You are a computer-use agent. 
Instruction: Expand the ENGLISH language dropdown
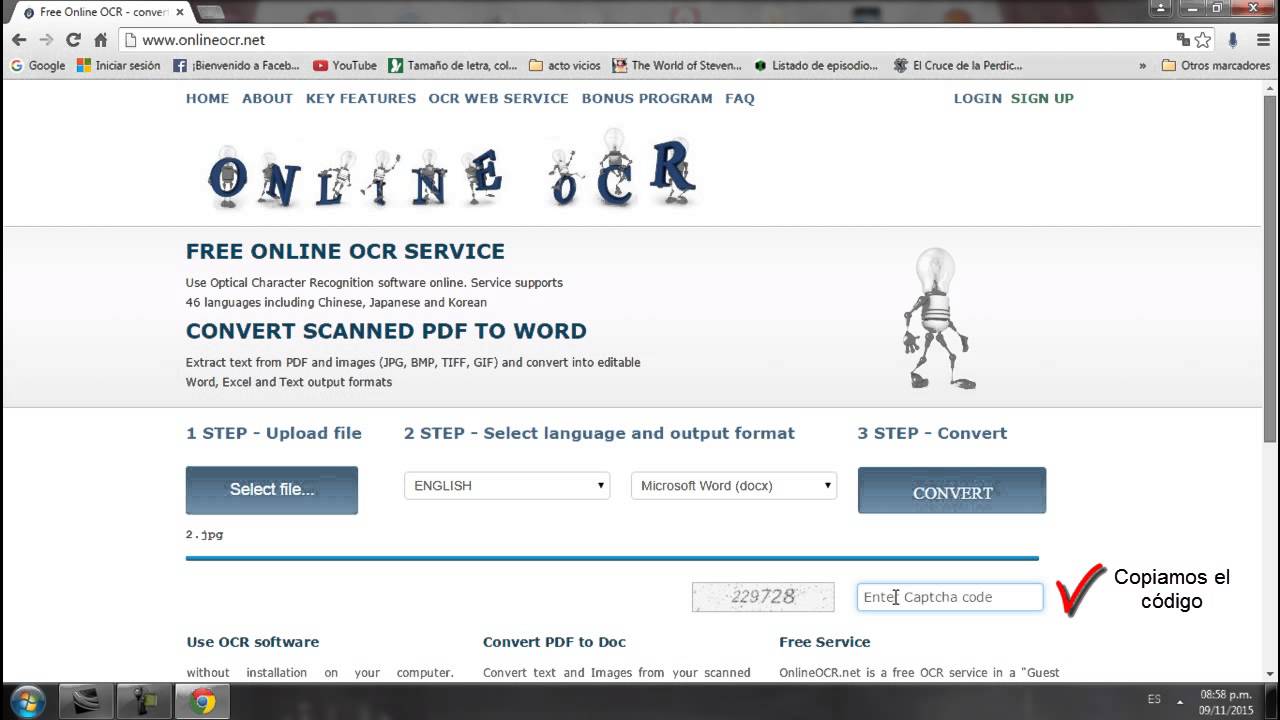tap(507, 486)
